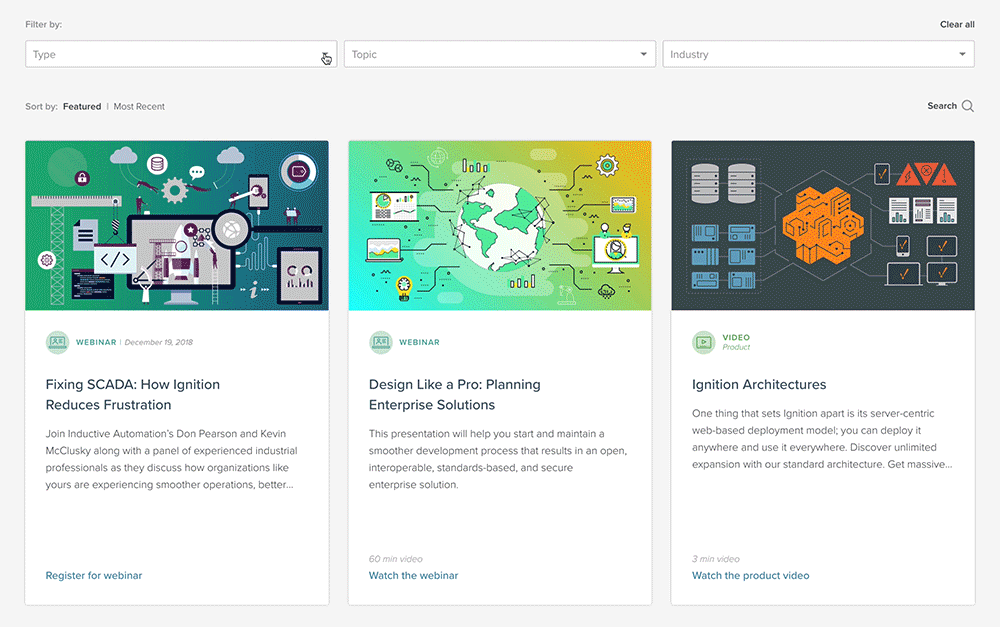This screenshot has height=627, width=1000.
Task: Sort resources by Most Recent
Action: 139,107
